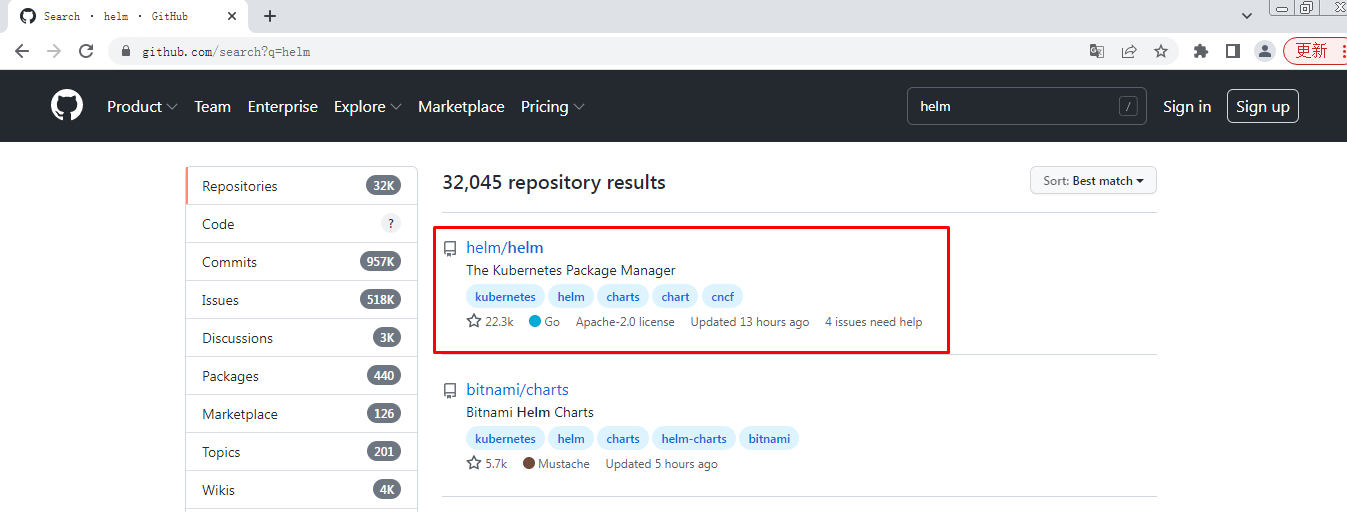Click the red 更新 update button

1315,51
